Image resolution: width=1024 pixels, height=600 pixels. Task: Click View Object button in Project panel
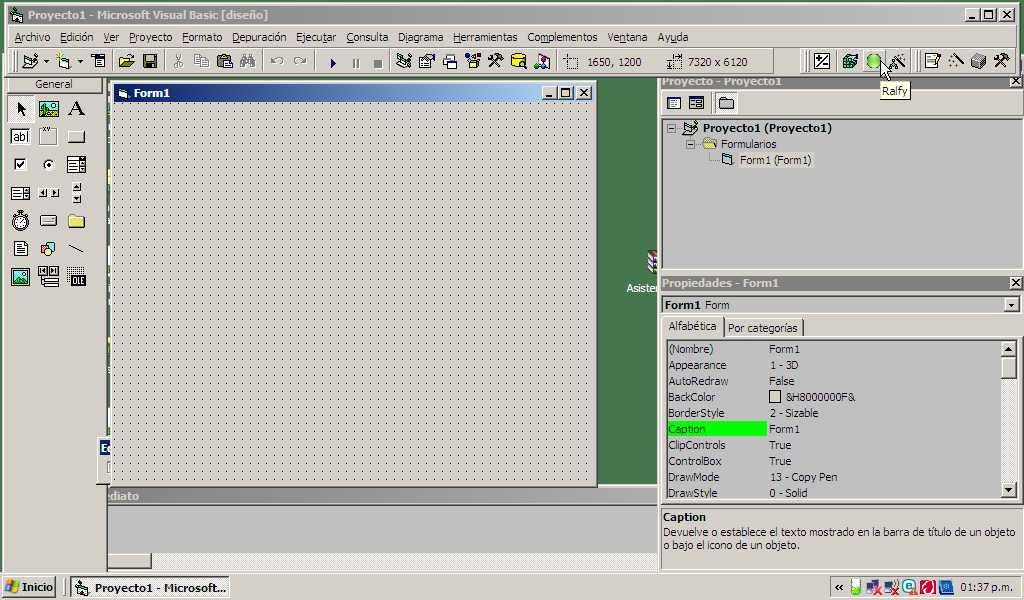[x=696, y=103]
